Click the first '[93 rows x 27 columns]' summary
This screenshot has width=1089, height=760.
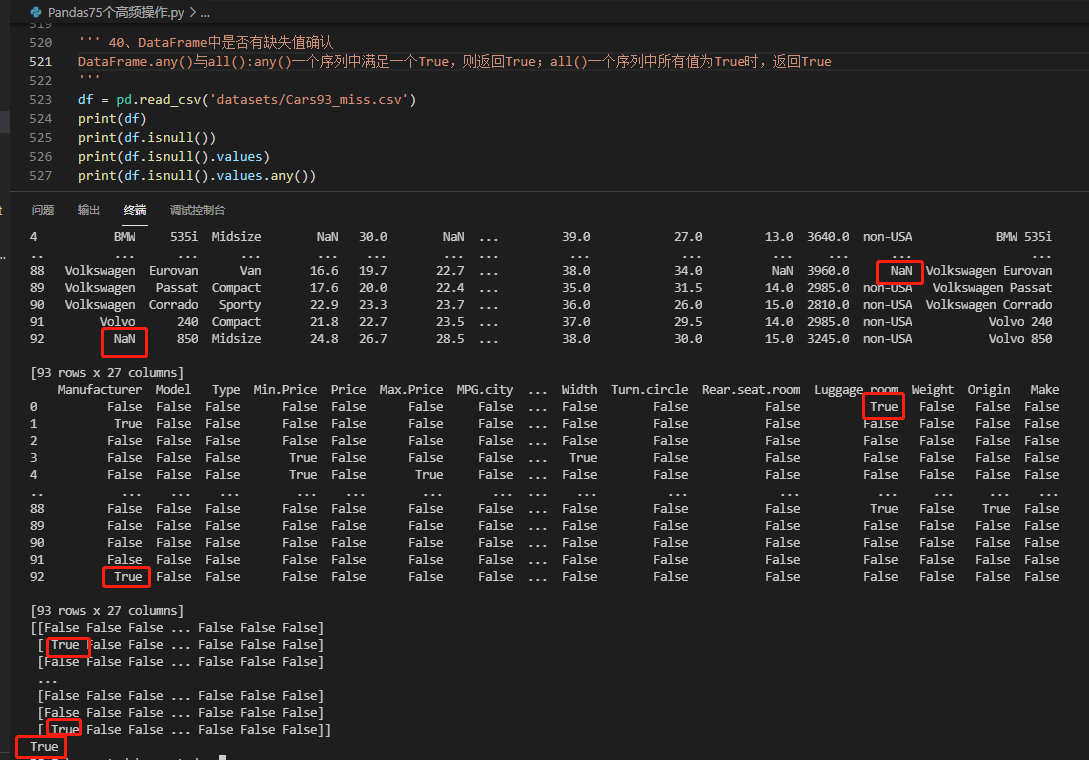point(107,373)
